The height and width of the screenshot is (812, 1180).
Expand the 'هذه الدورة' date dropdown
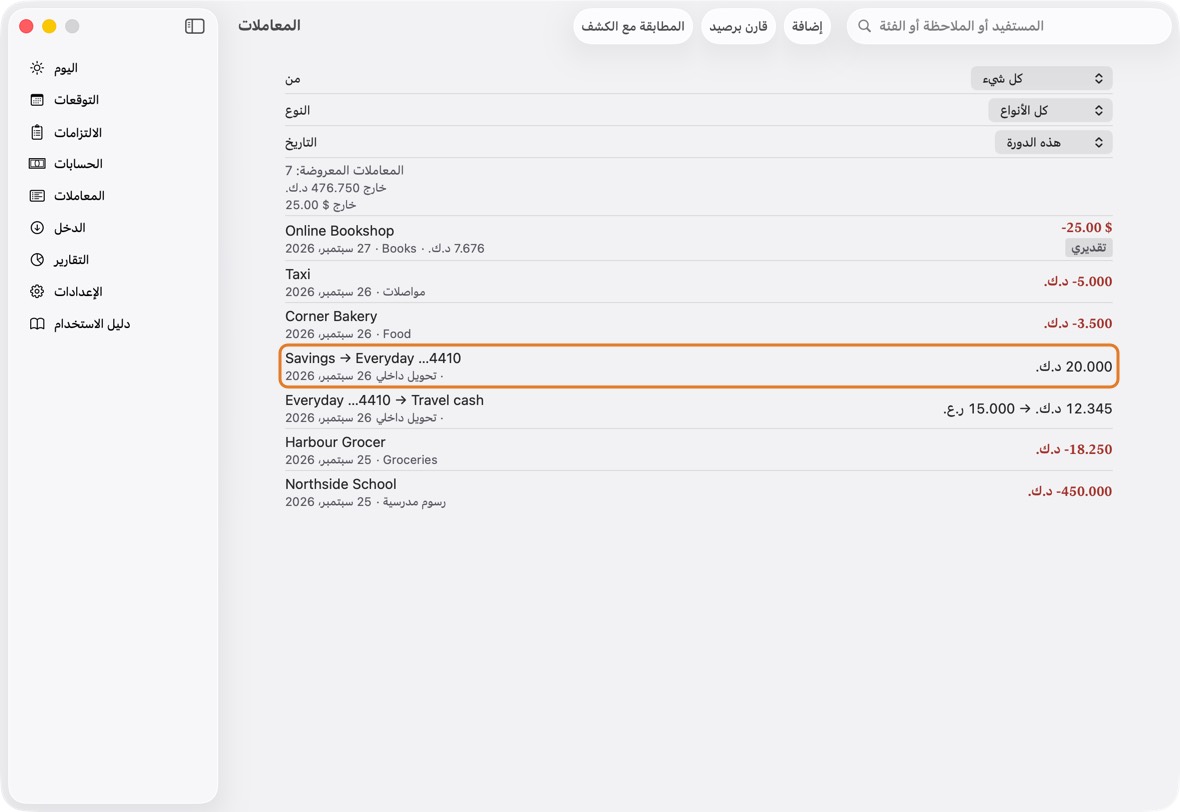1053,142
